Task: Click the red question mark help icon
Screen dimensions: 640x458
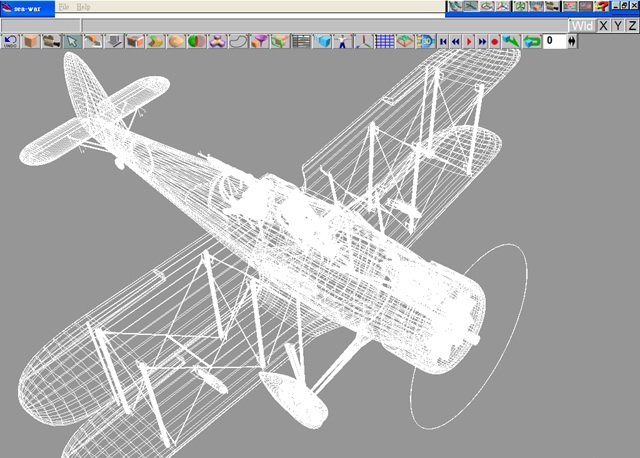Action: (x=602, y=7)
